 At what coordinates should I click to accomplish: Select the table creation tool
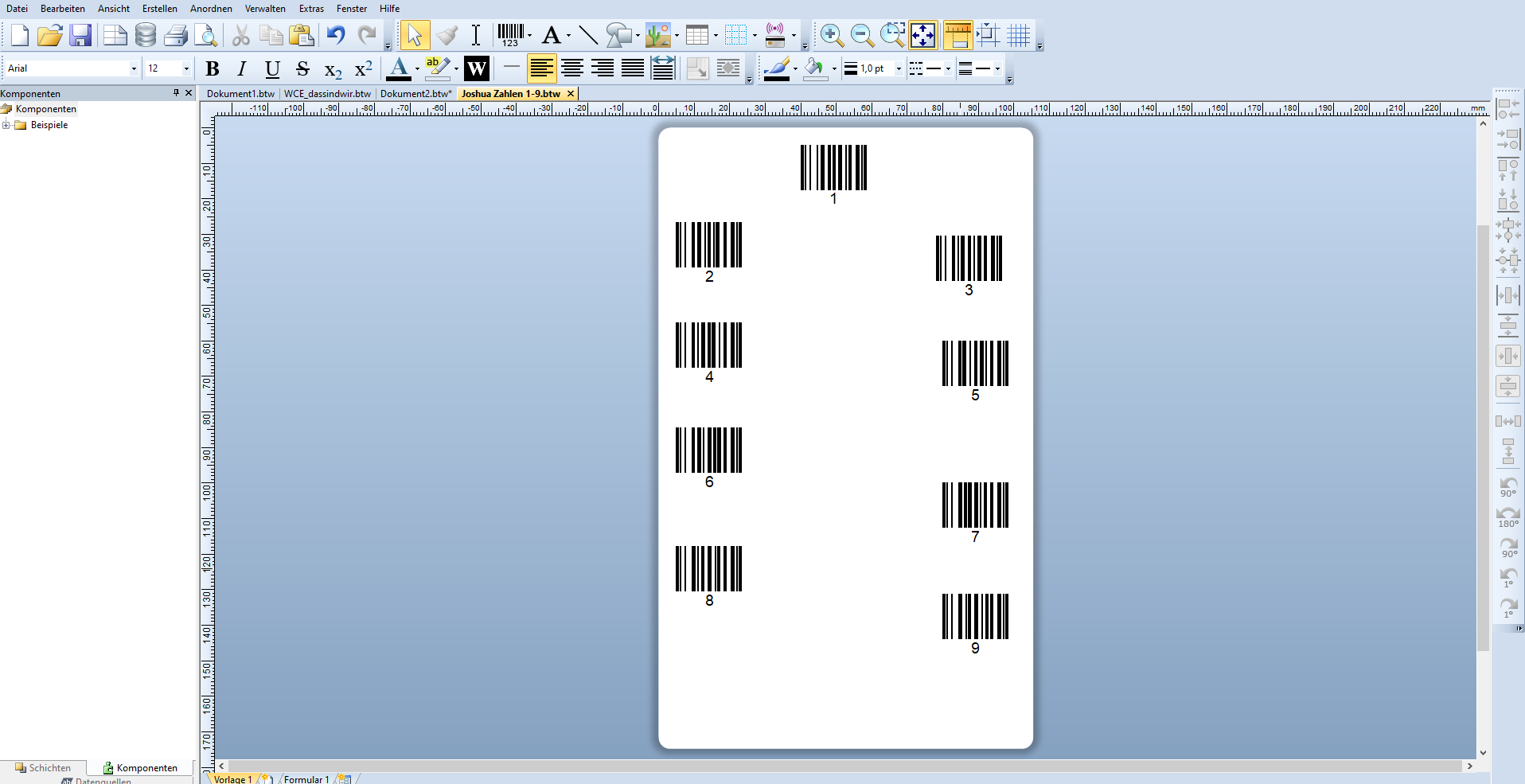(x=697, y=35)
